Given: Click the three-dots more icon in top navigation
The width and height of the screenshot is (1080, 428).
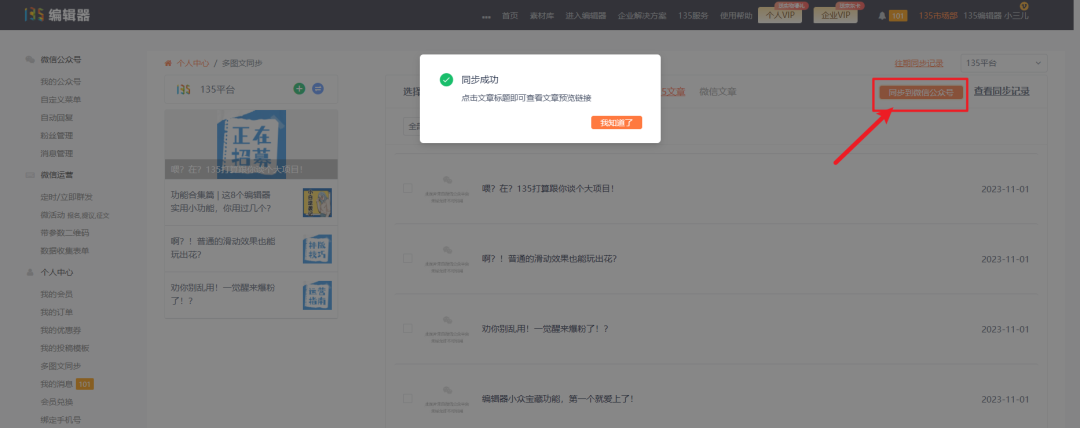Looking at the screenshot, I should 486,17.
